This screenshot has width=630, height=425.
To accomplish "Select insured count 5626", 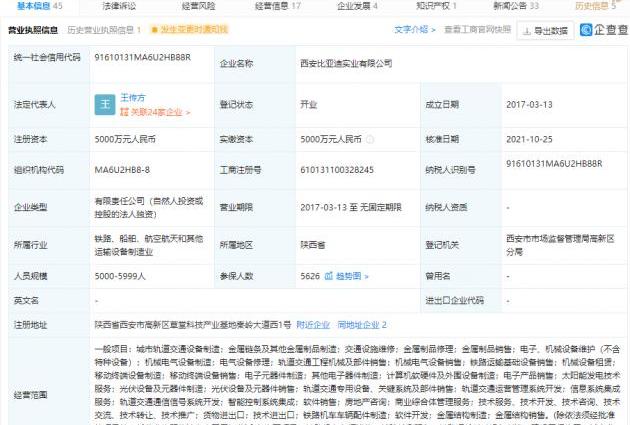I will (x=310, y=276).
